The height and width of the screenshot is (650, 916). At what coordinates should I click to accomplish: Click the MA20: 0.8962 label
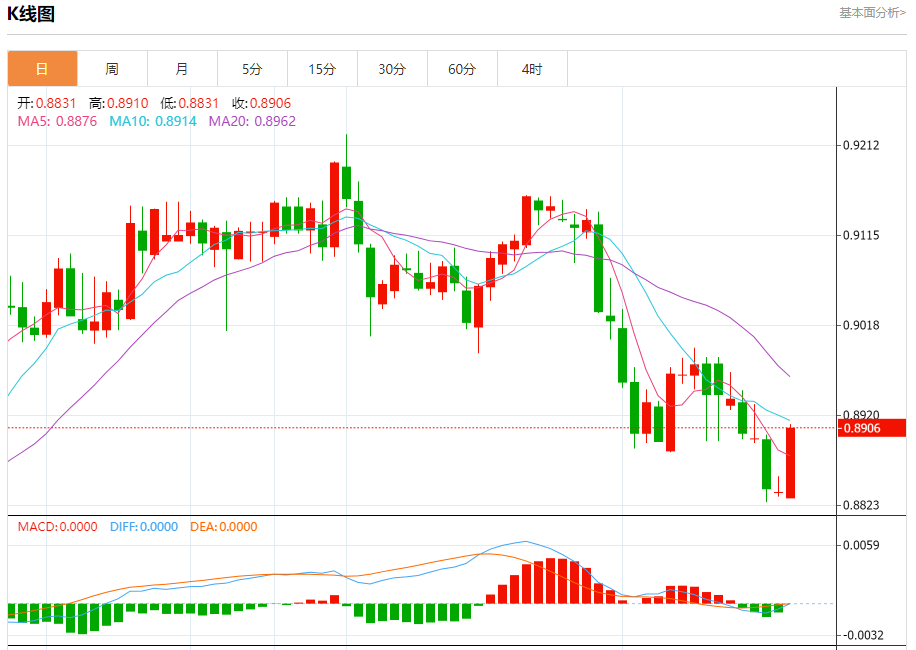252,121
